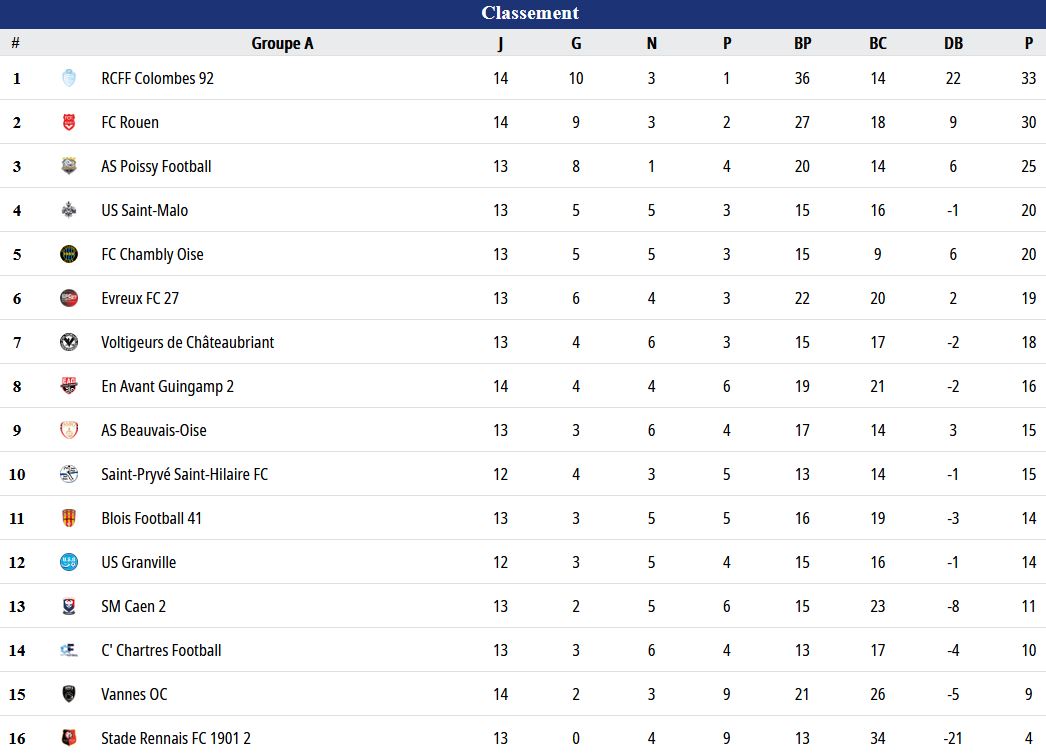Screen dimensions: 1046x753
Task: Click the Saint-Pryvé Saint-Hilaire FC team name
Action: click(185, 474)
